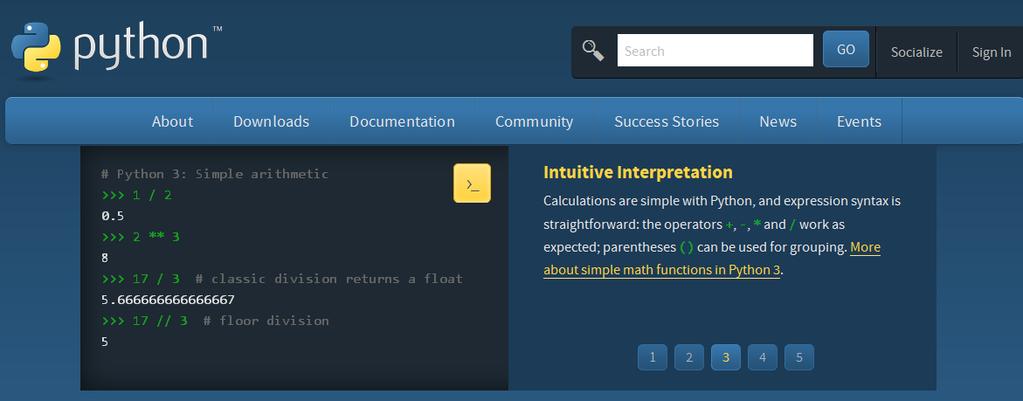Switch to slide 5
The width and height of the screenshot is (1023, 401).
point(799,357)
